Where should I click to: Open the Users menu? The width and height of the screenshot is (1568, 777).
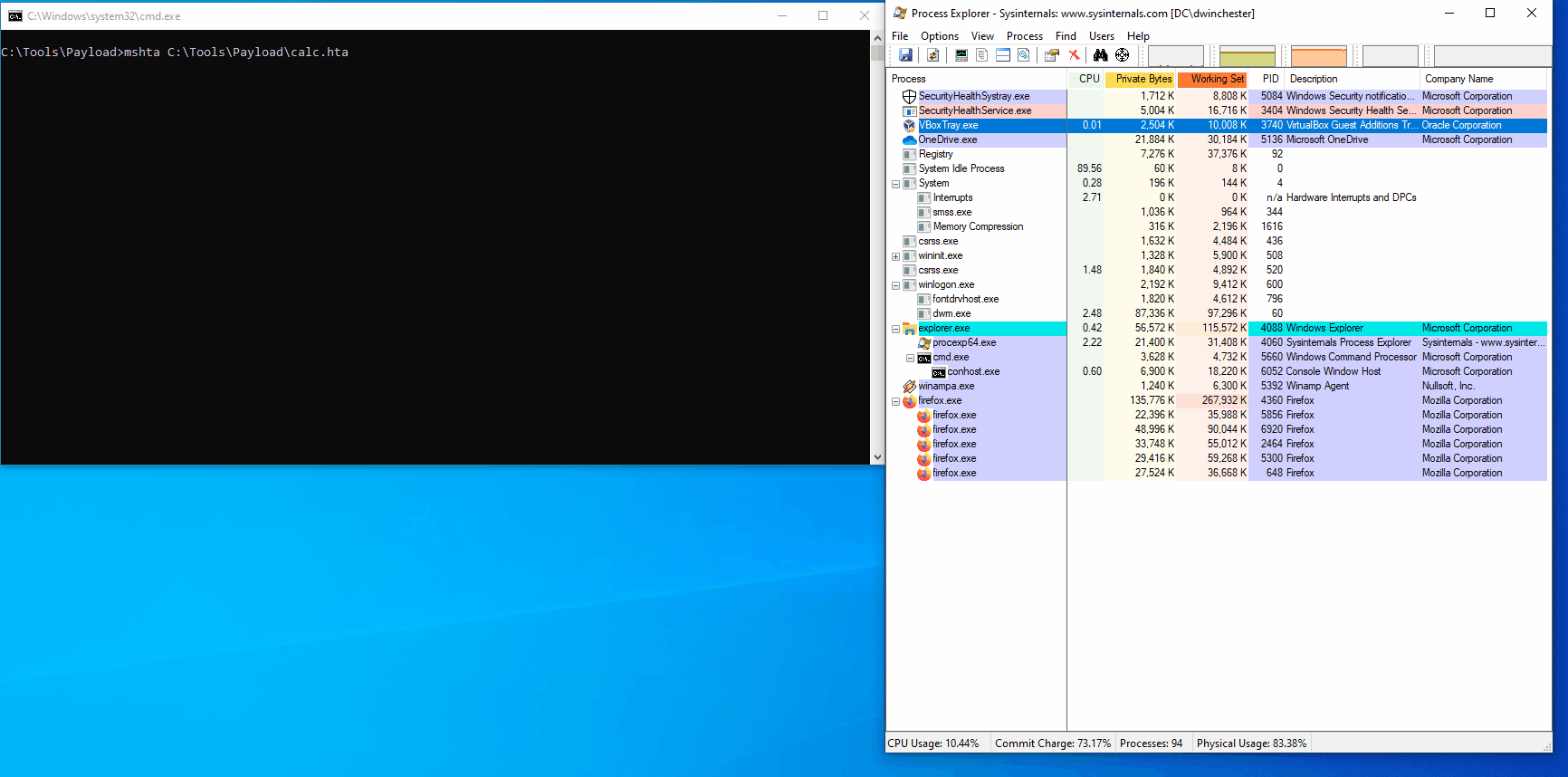(1102, 36)
